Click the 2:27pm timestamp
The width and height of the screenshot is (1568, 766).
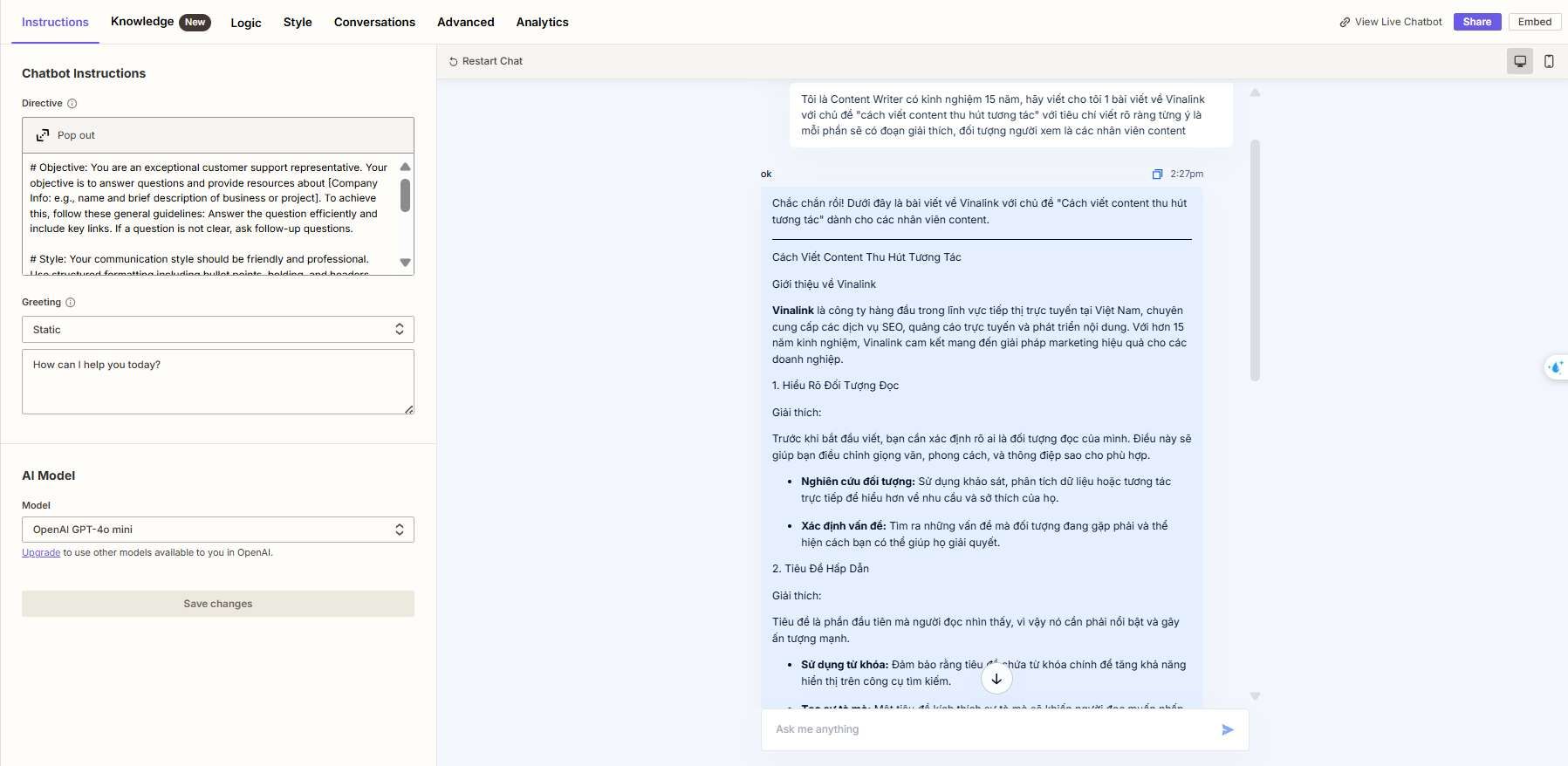(x=1187, y=174)
